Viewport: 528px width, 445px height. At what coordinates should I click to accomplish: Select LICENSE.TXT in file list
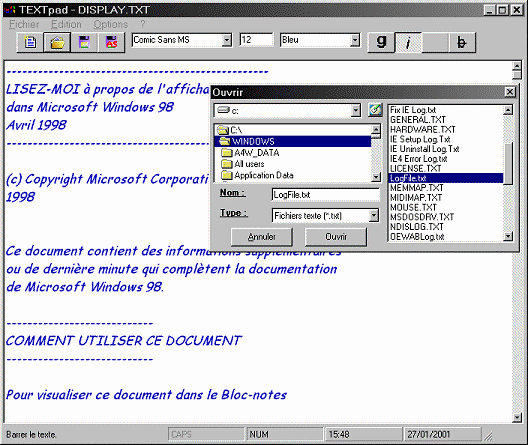[446, 169]
